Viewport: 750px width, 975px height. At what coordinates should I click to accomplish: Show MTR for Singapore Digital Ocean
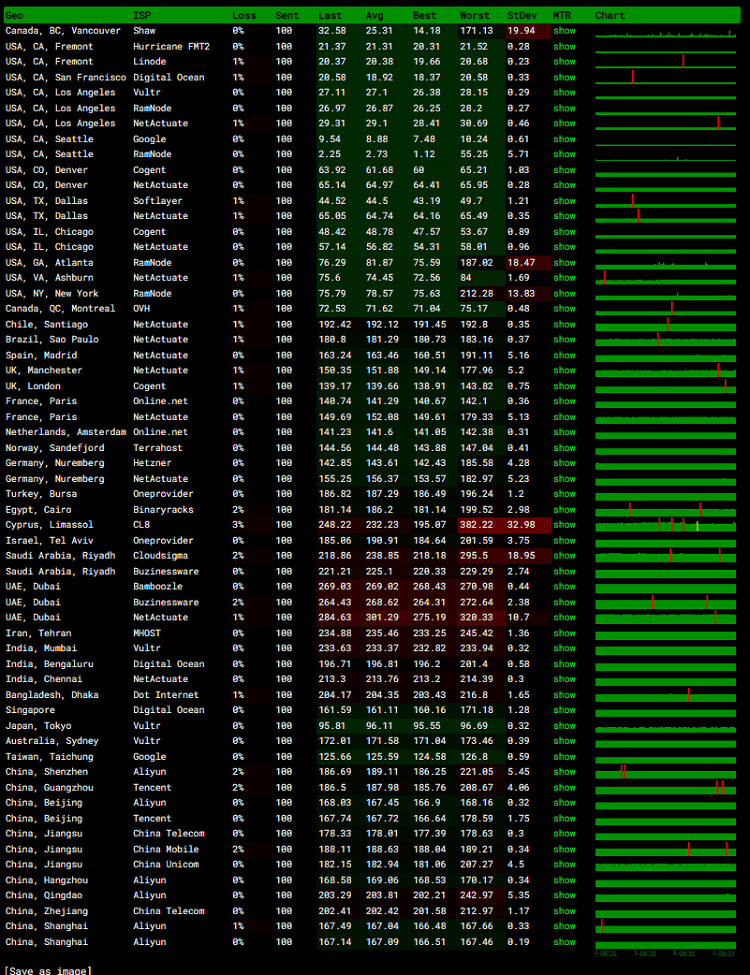(564, 710)
